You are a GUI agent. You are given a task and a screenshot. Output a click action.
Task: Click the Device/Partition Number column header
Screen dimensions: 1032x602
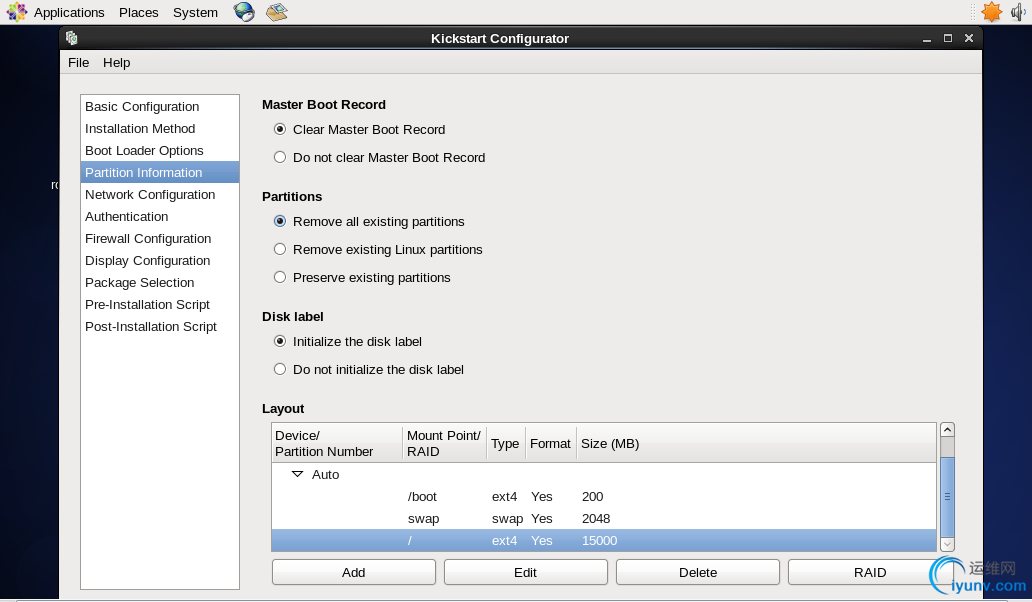[x=337, y=443]
